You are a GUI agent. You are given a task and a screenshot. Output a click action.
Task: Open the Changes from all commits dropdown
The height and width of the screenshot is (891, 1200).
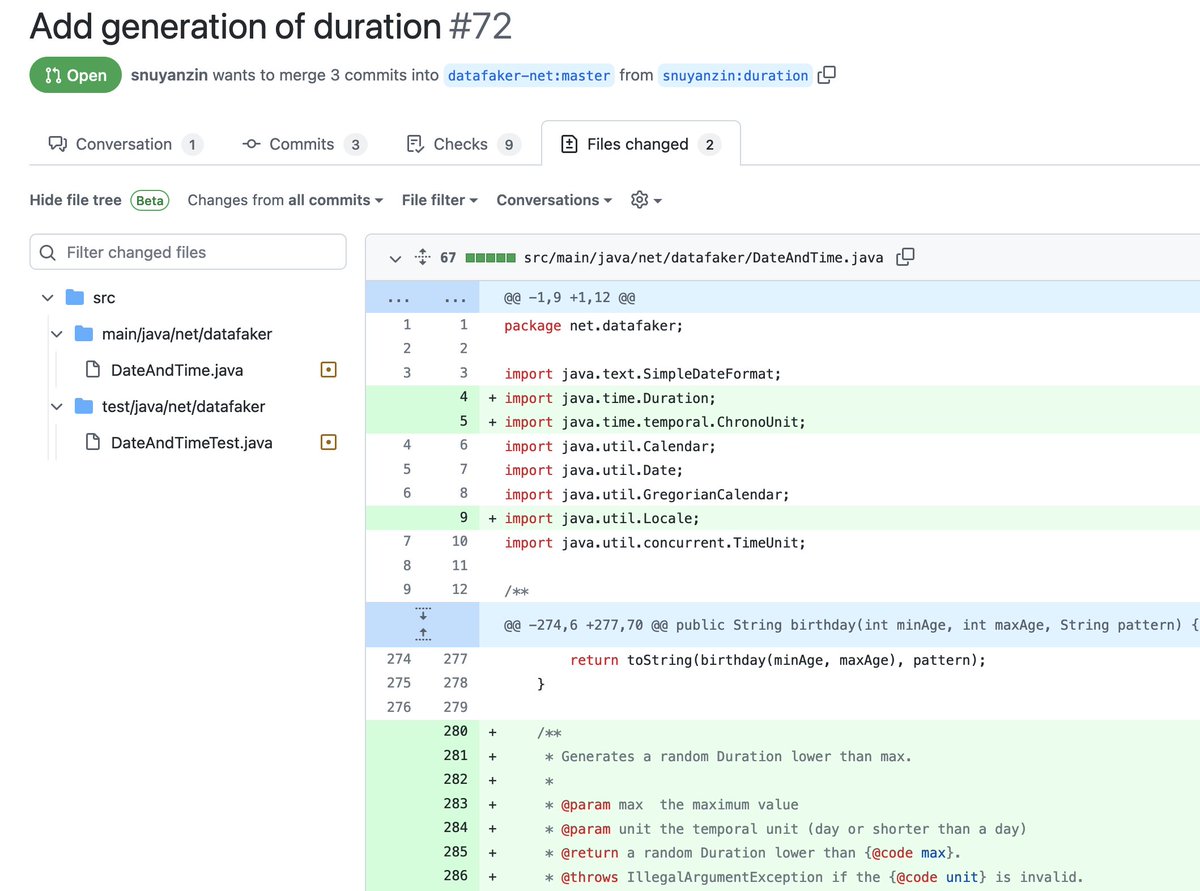point(284,200)
